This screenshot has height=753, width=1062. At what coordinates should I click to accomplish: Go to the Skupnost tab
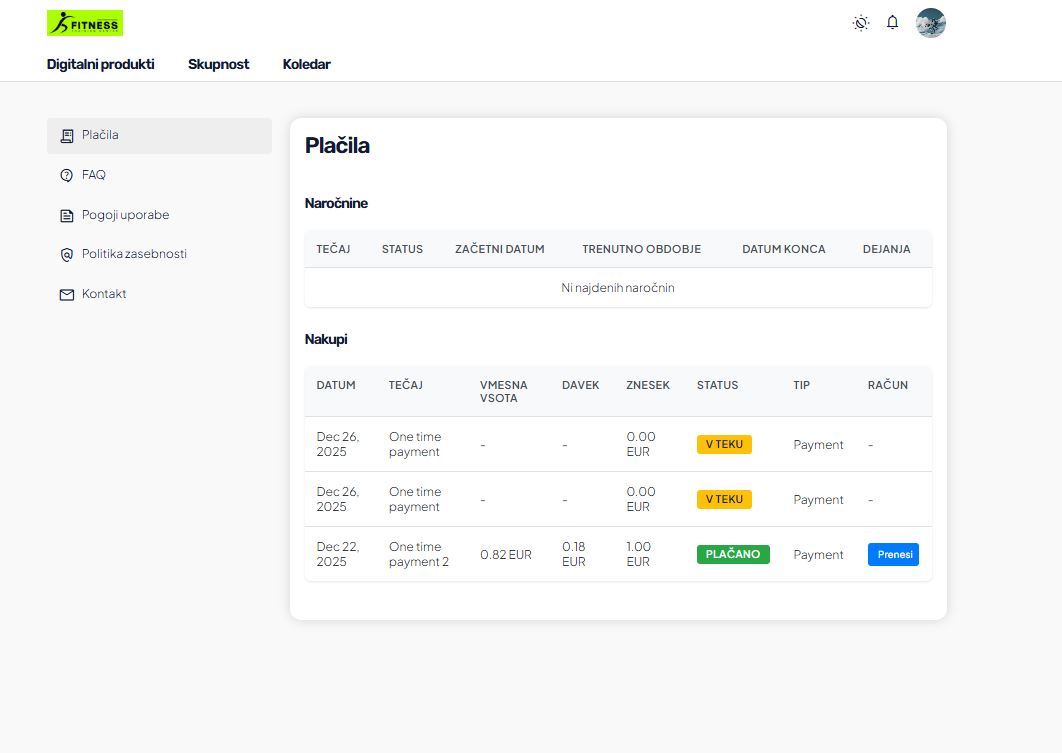(218, 64)
